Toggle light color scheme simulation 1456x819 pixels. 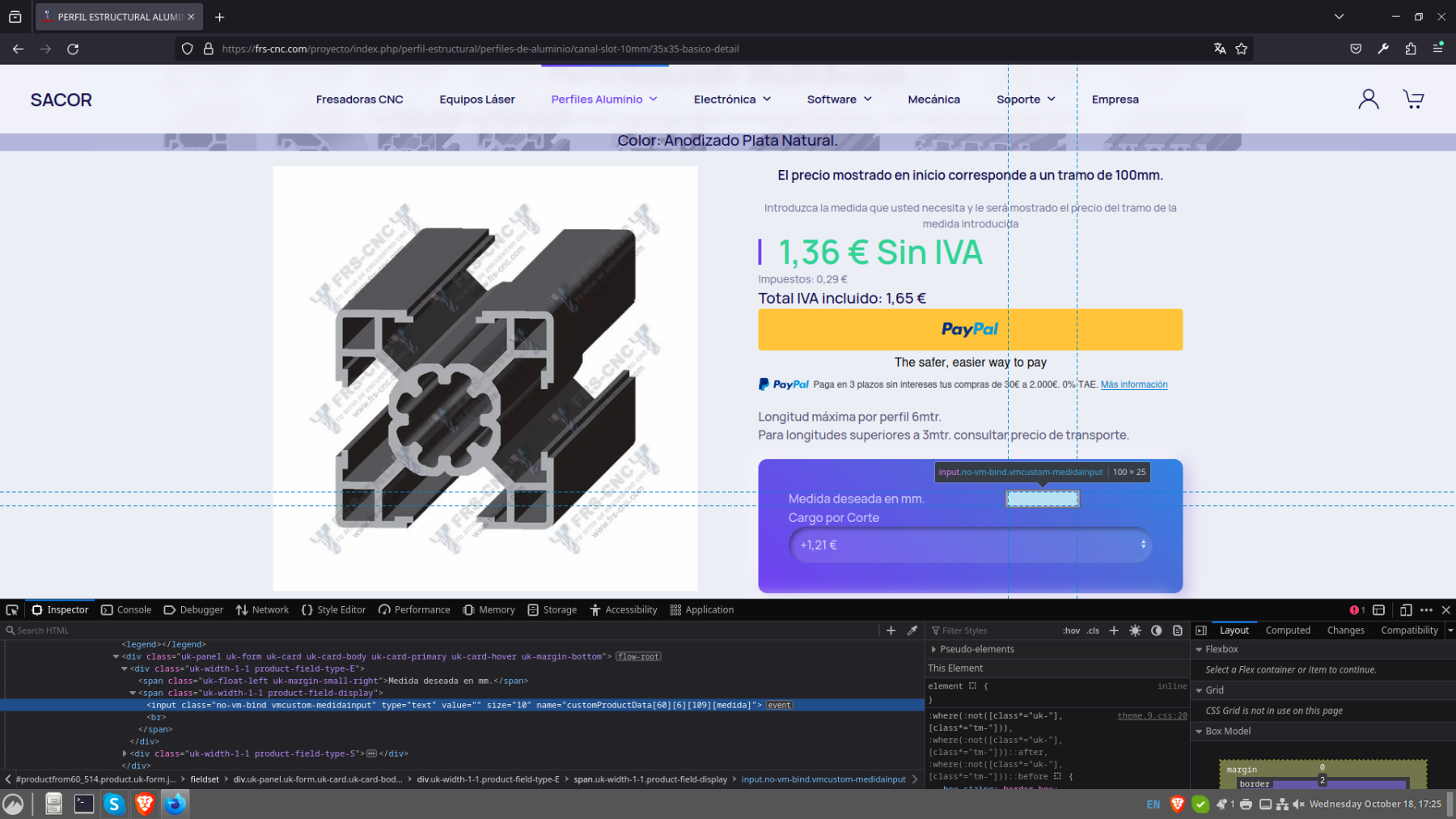(x=1135, y=630)
